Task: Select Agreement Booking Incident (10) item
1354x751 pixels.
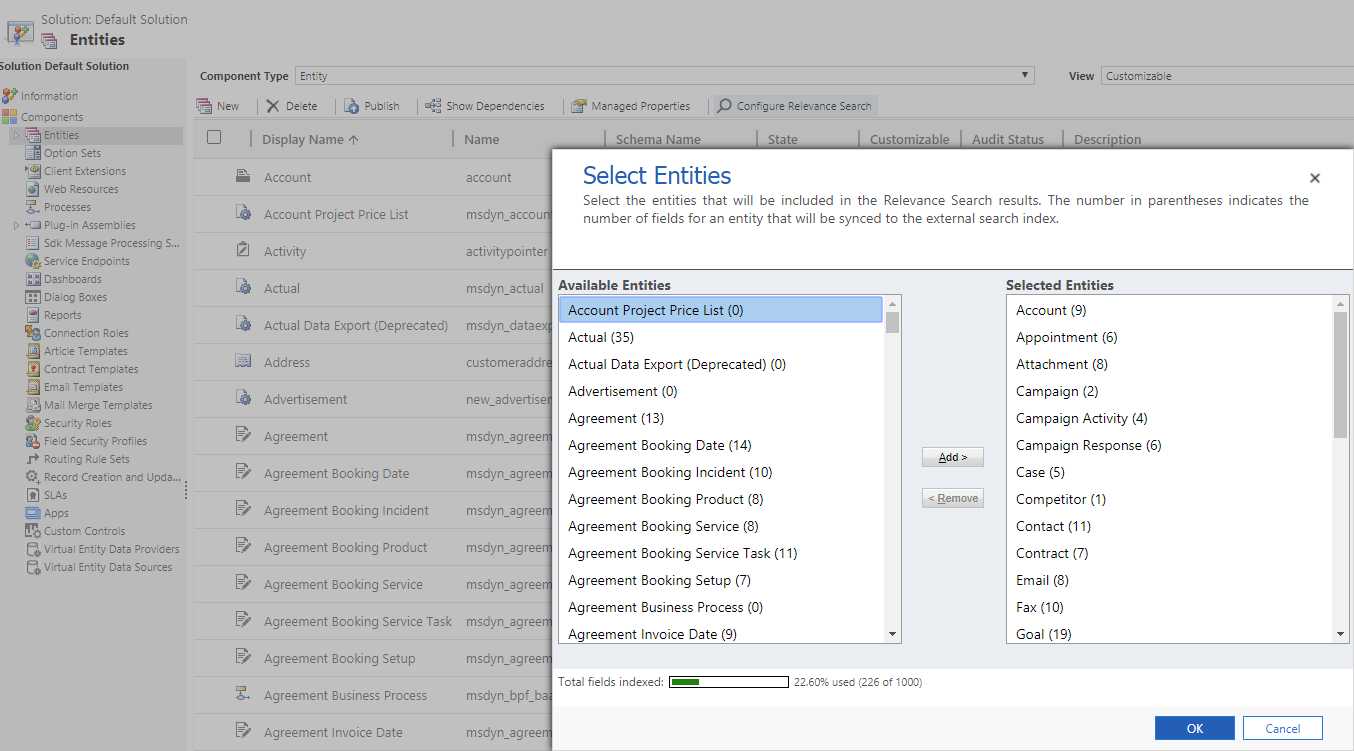Action: tap(720, 472)
